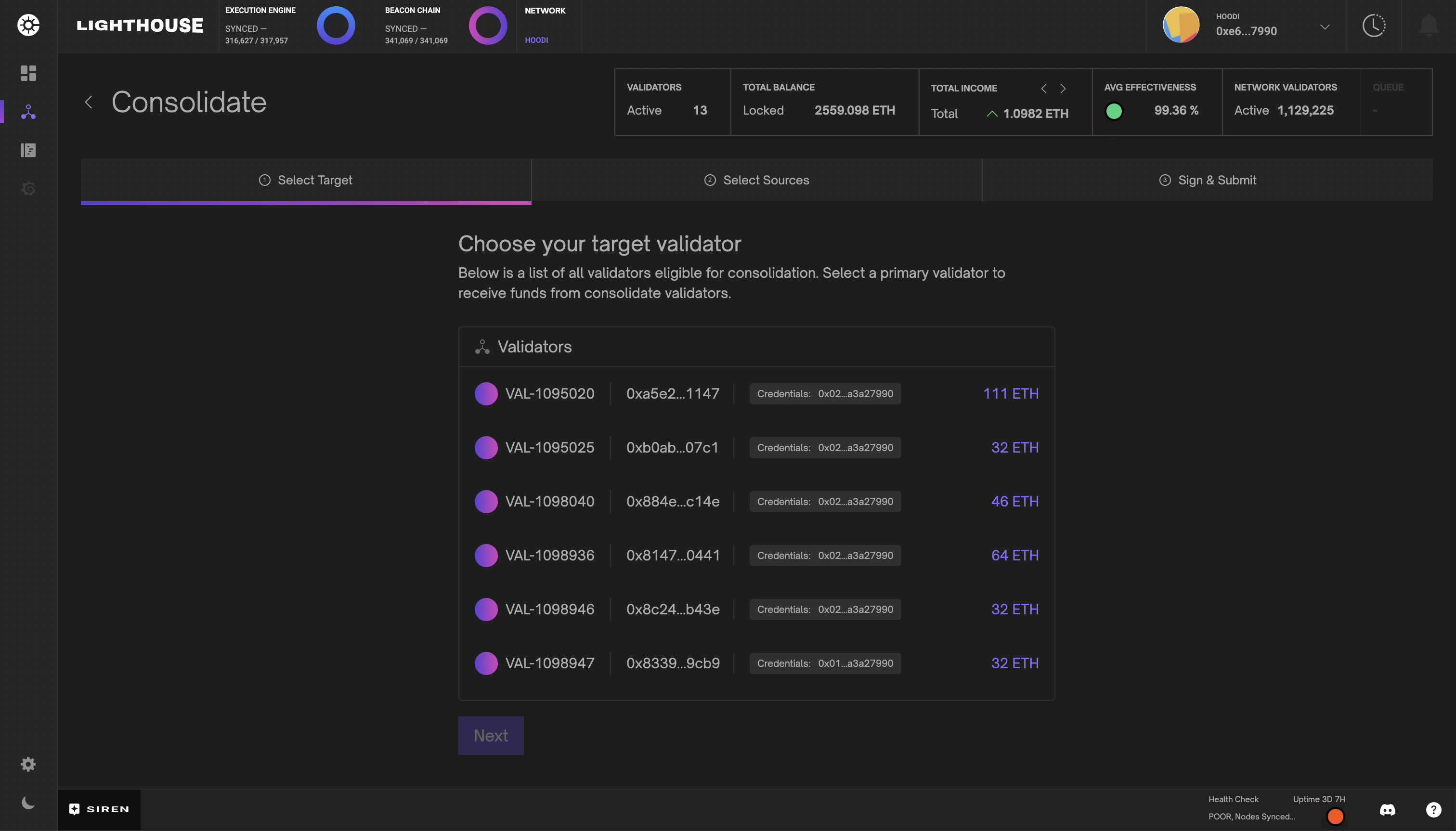Switch to Select Target step tab

pyautogui.click(x=306, y=181)
